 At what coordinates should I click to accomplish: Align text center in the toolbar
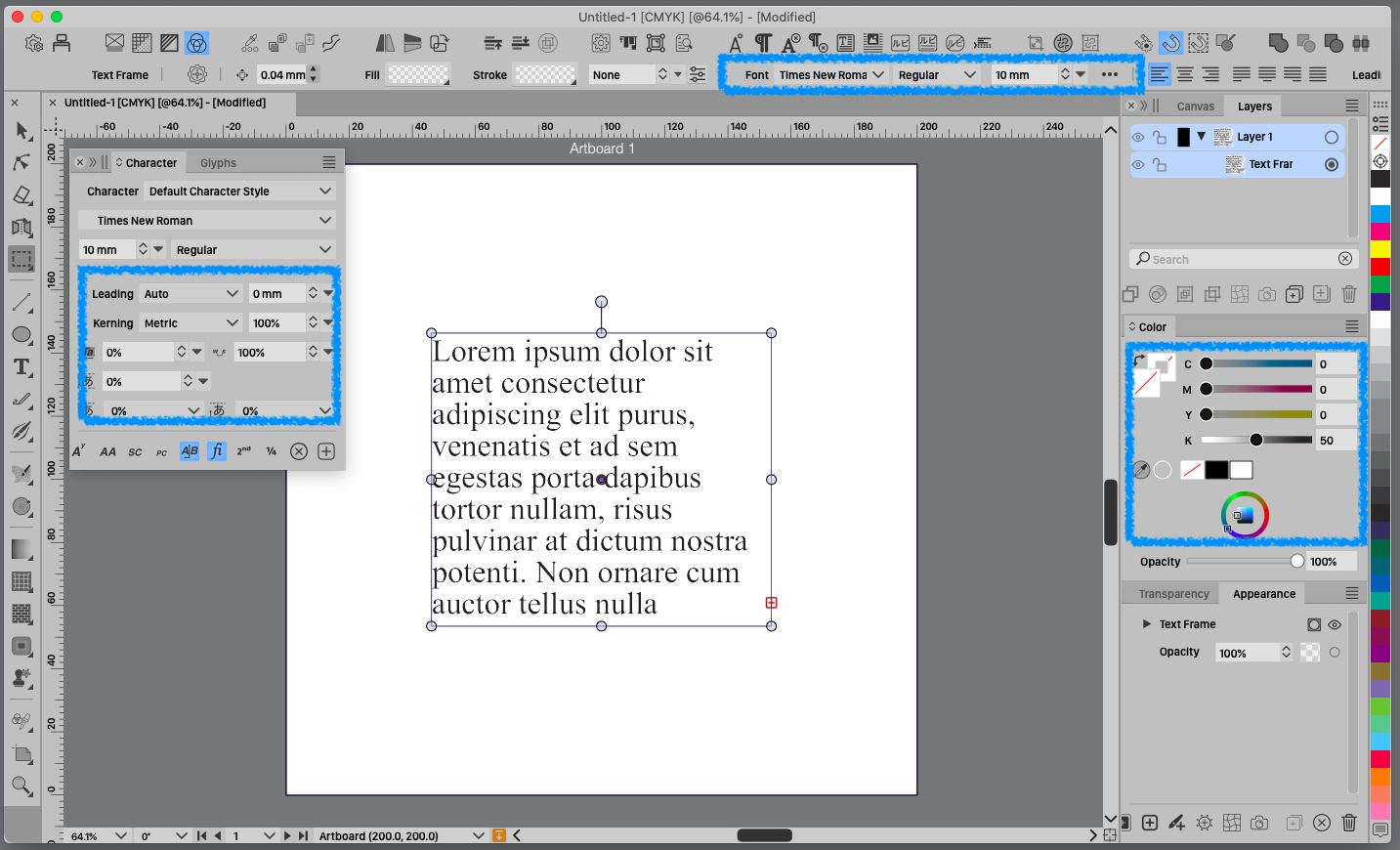pyautogui.click(x=1185, y=74)
